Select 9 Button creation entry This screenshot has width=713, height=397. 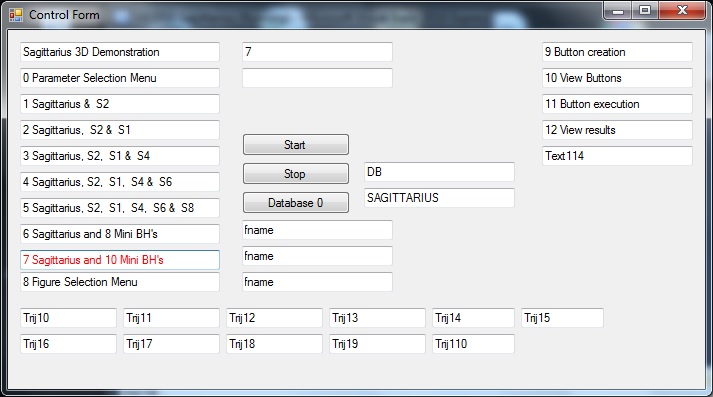click(618, 52)
